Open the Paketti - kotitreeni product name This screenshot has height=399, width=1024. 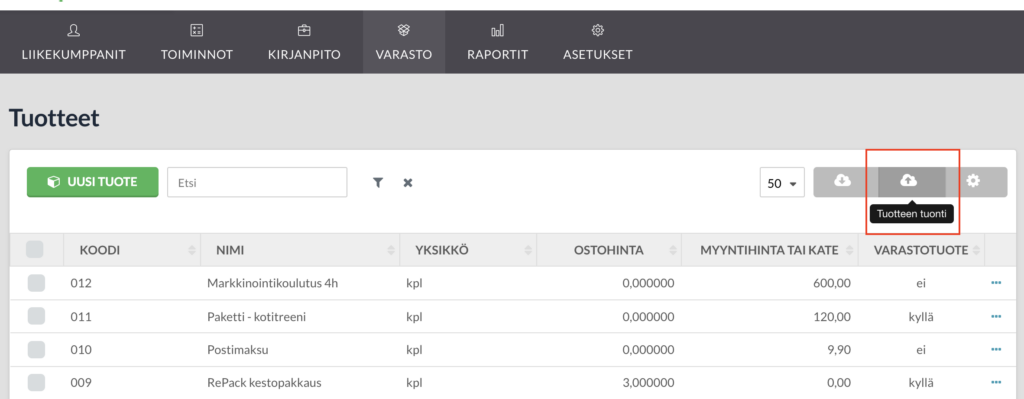[257, 317]
